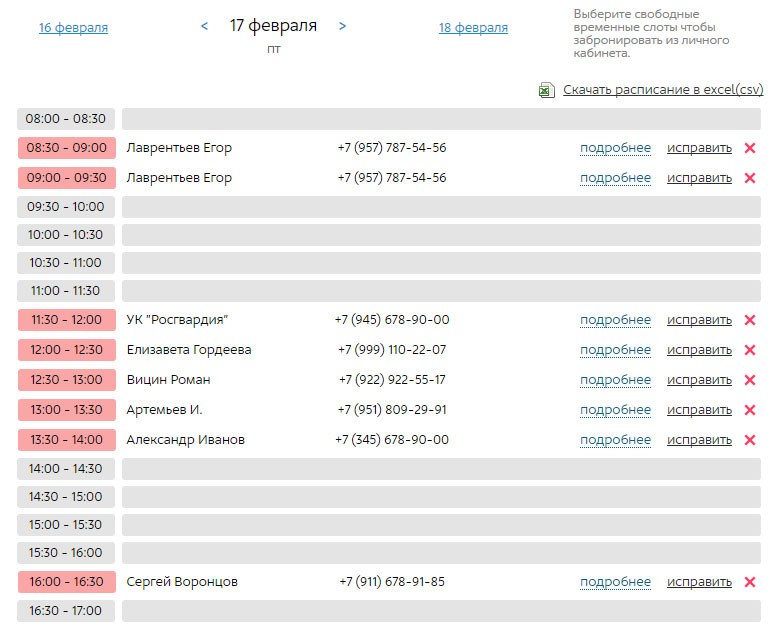
Task: Select the empty 14:30 - 15:00 slot
Action: click(x=440, y=497)
